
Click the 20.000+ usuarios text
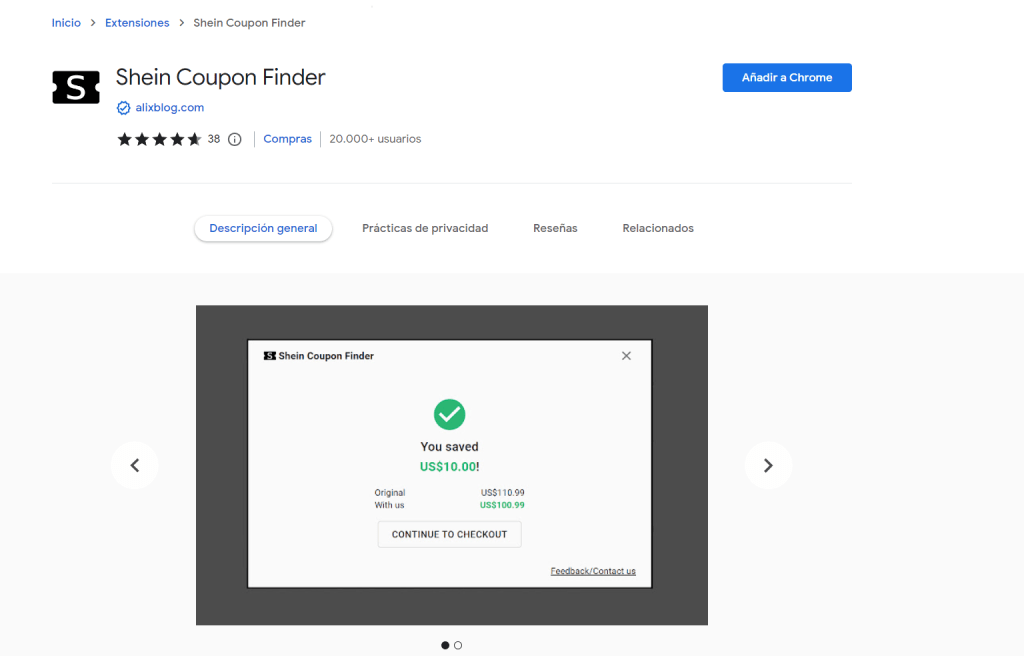click(375, 139)
